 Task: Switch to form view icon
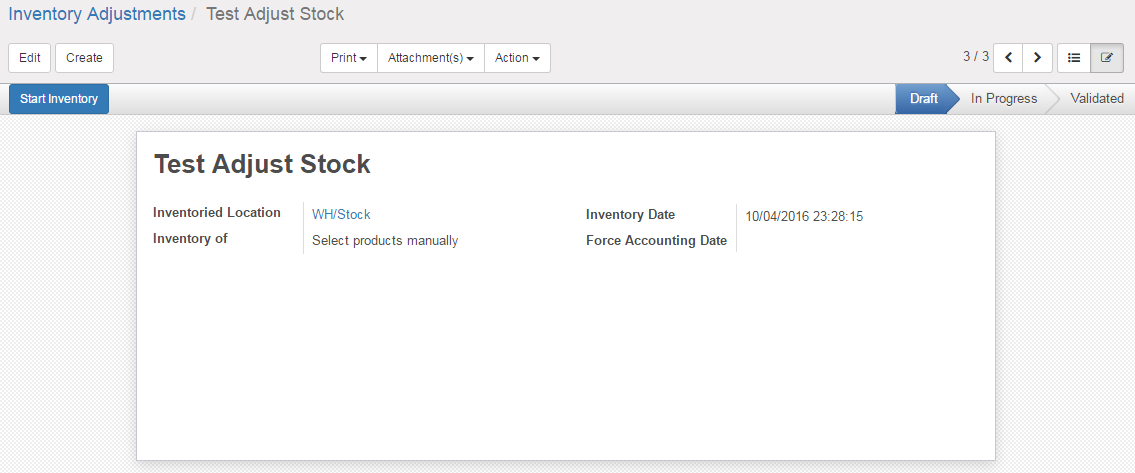tap(1106, 58)
